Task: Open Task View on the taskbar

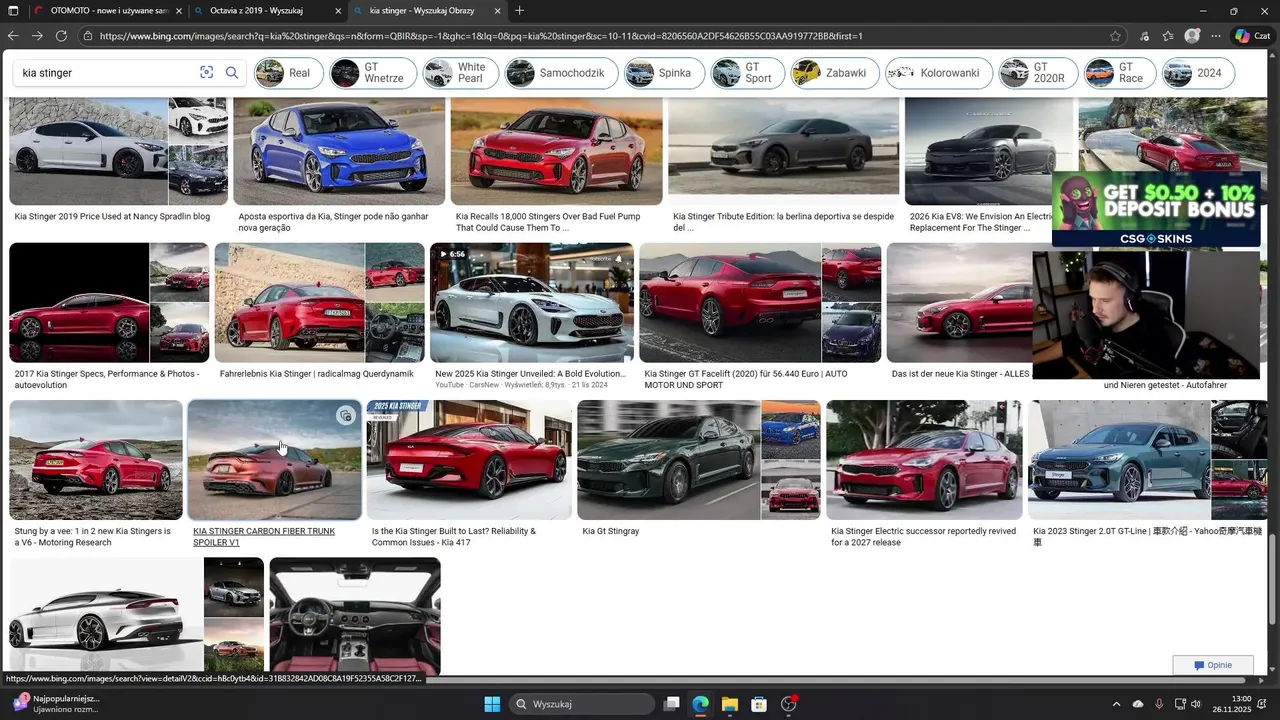Action: coord(672,704)
